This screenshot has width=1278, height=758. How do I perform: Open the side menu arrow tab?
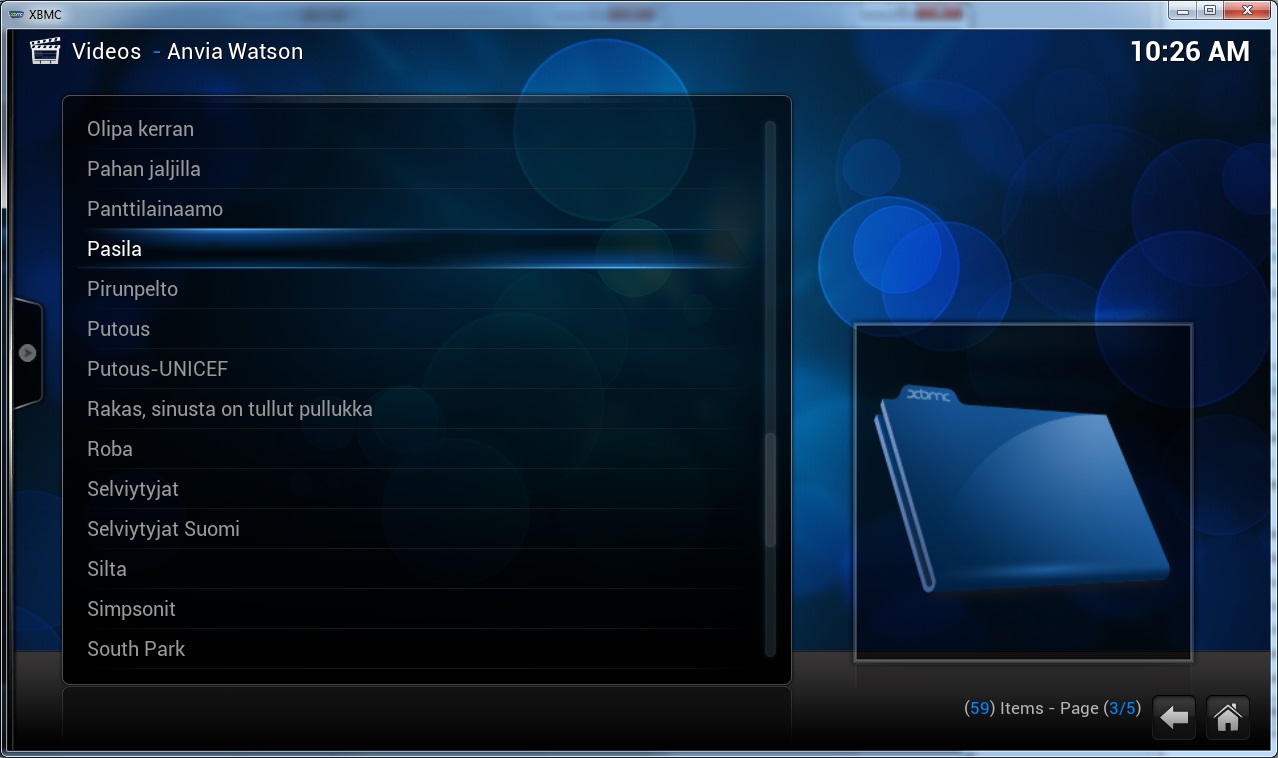(x=27, y=353)
